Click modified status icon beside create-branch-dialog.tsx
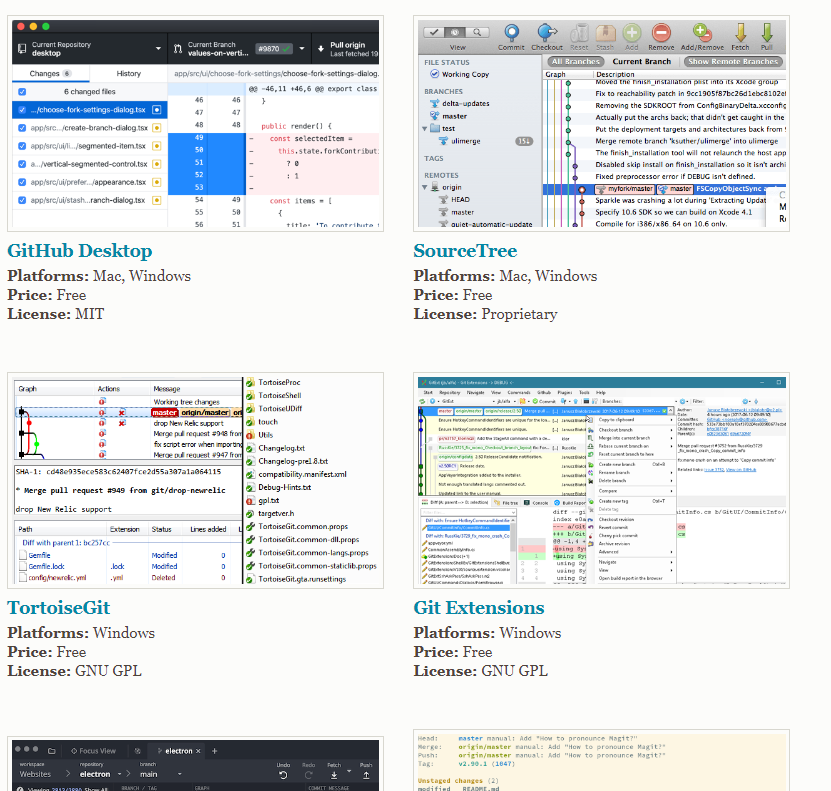Viewport: 831px width, 791px height. (x=156, y=128)
